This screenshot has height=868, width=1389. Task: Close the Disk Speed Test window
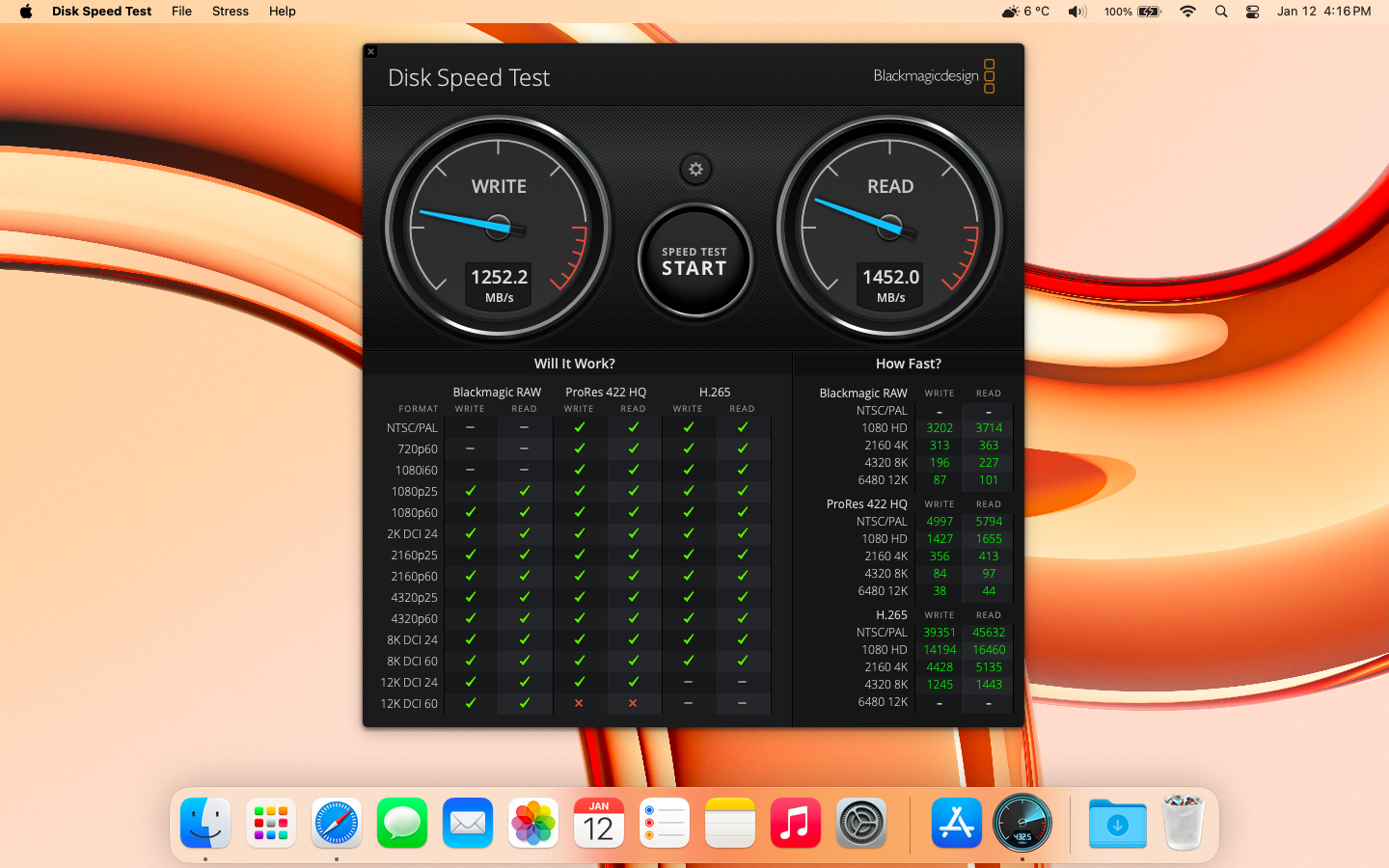[x=371, y=52]
